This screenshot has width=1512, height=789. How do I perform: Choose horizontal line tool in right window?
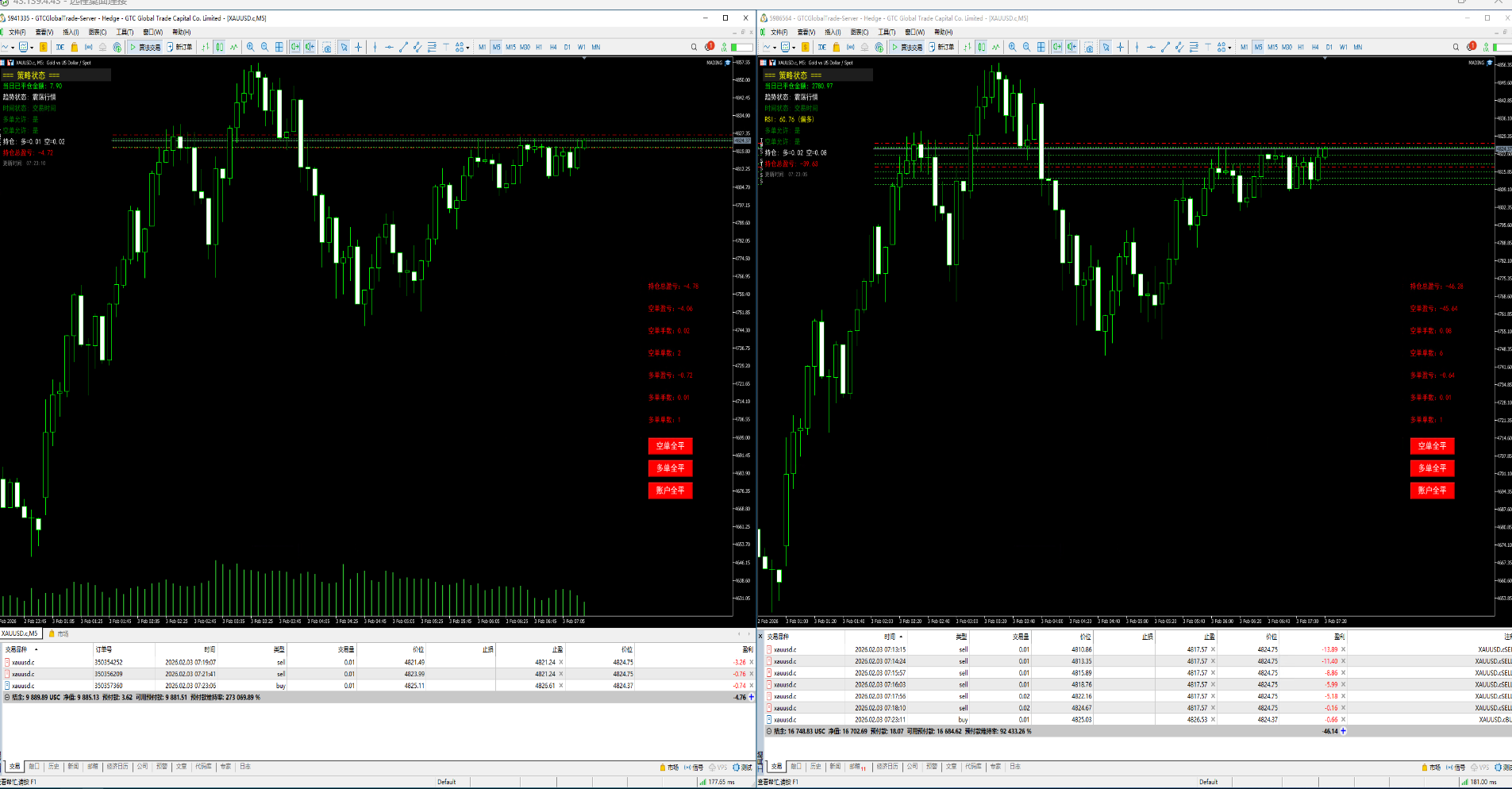coord(1151,47)
